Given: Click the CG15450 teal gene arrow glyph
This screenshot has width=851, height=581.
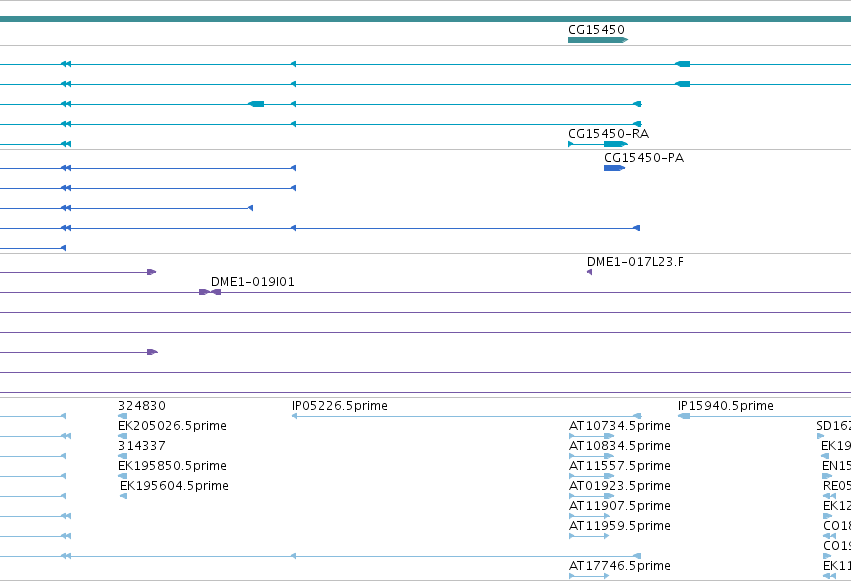Looking at the screenshot, I should (598, 40).
